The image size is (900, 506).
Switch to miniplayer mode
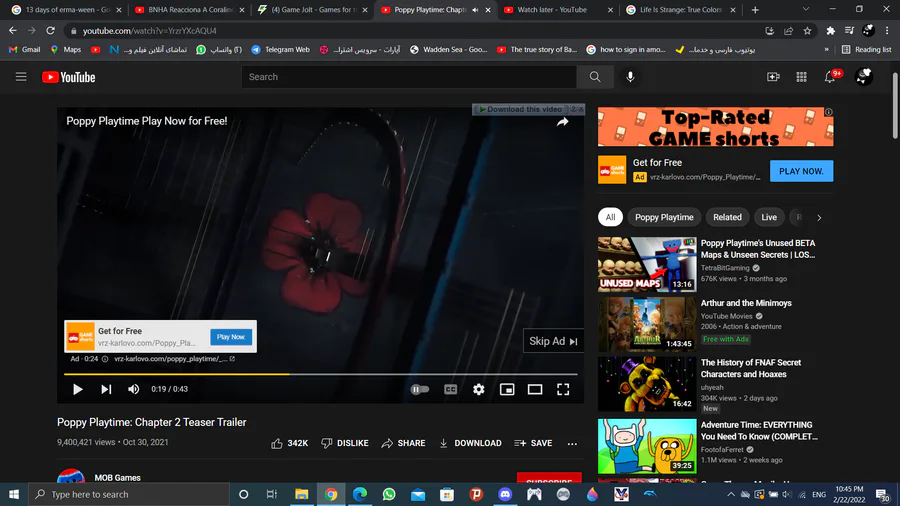coord(507,390)
